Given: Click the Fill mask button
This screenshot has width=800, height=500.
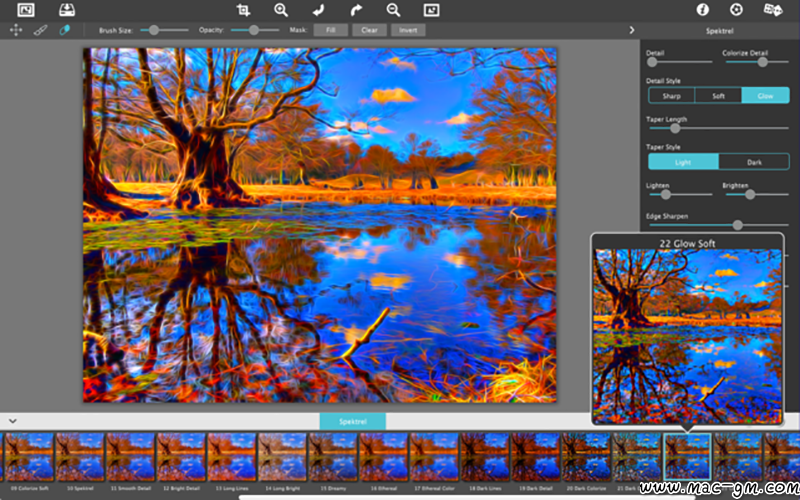Looking at the screenshot, I should point(331,30).
